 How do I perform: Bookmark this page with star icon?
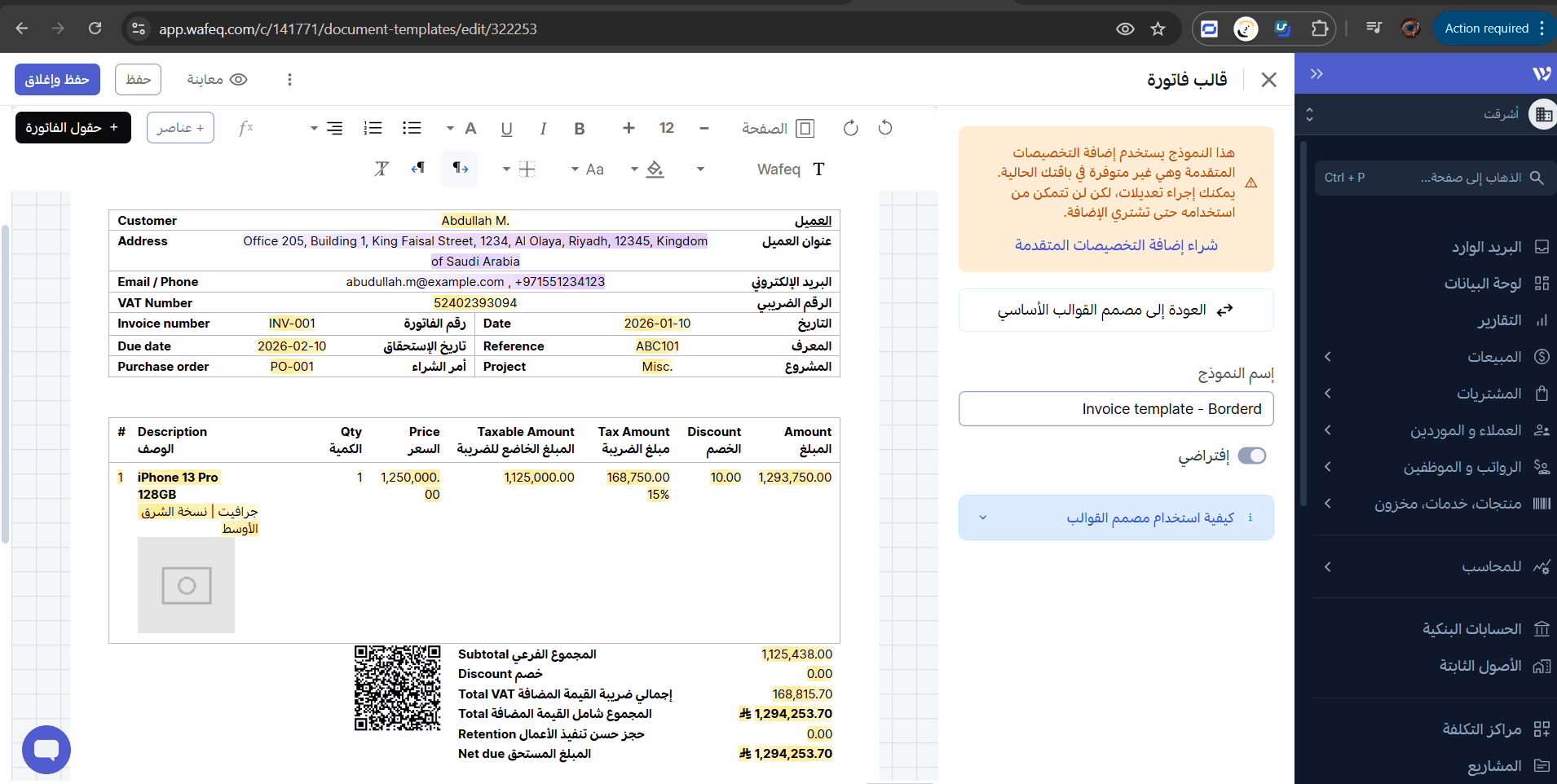click(x=1158, y=29)
